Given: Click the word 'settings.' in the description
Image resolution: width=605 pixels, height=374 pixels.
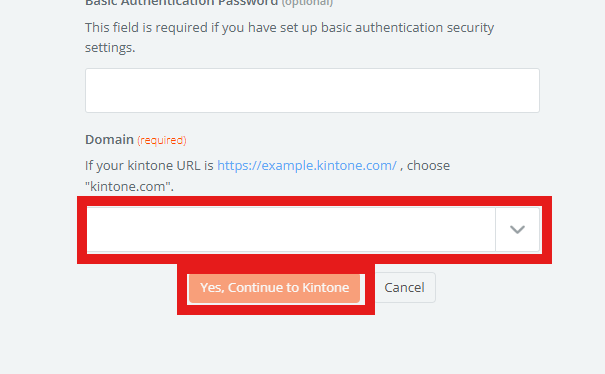Looking at the screenshot, I should [110, 48].
